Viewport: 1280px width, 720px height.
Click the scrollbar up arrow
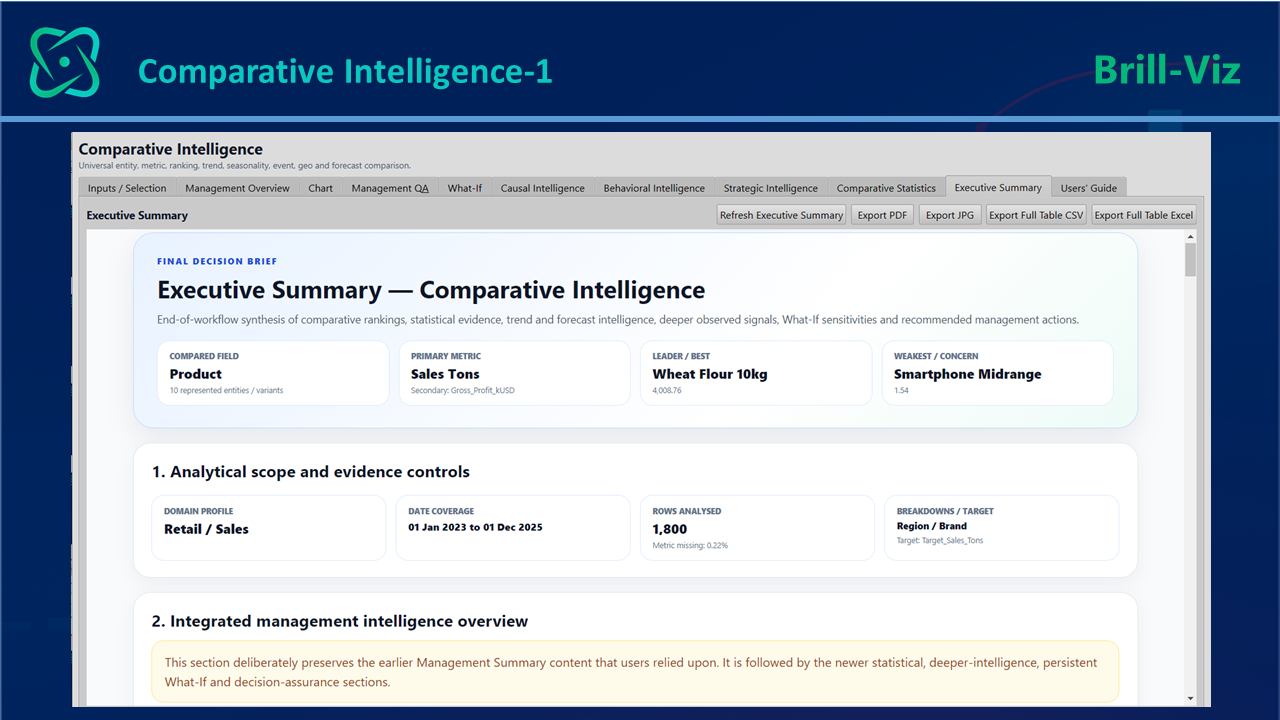[x=1190, y=237]
